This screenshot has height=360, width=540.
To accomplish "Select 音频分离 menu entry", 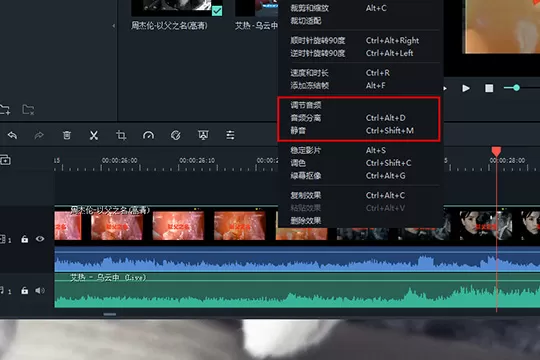I will 306,118.
